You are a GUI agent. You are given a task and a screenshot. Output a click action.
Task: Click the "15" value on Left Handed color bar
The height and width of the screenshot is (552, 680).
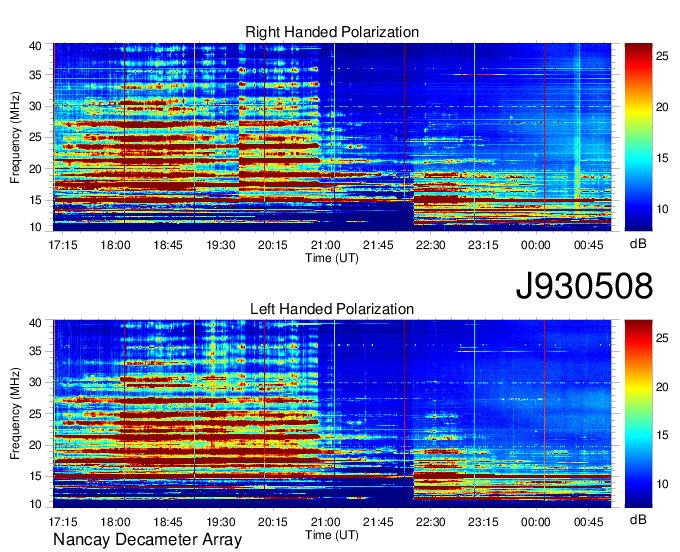(662, 435)
